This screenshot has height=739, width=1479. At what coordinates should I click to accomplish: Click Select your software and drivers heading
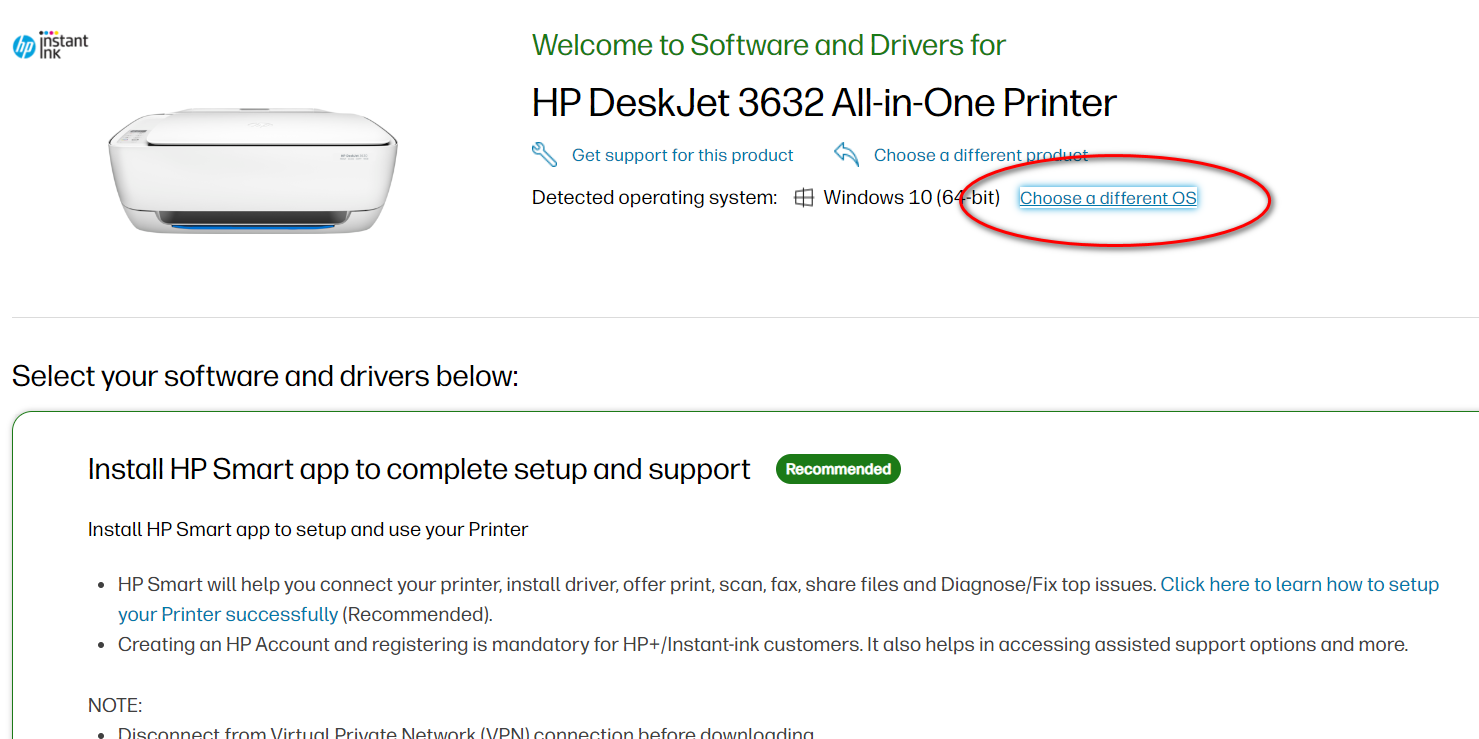(x=265, y=377)
